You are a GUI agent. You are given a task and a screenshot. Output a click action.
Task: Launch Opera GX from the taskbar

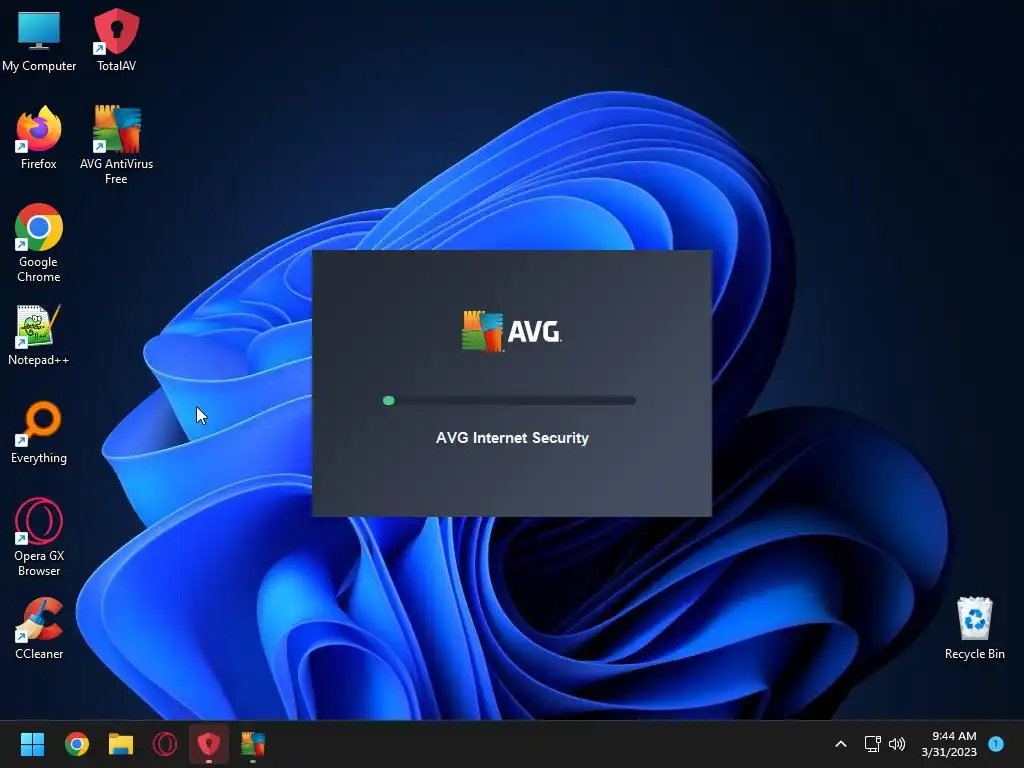[x=165, y=744]
